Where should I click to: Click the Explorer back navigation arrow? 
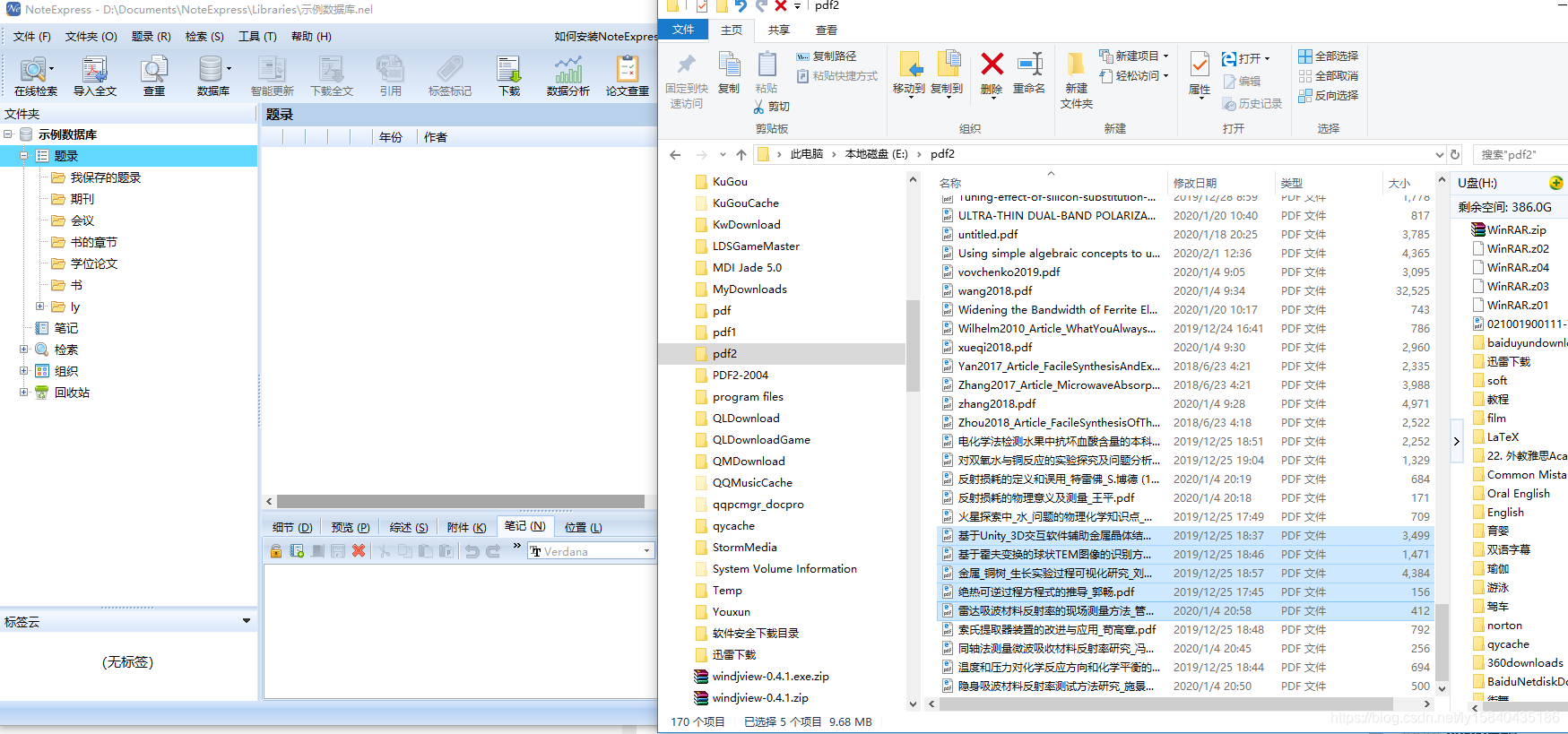pos(675,155)
